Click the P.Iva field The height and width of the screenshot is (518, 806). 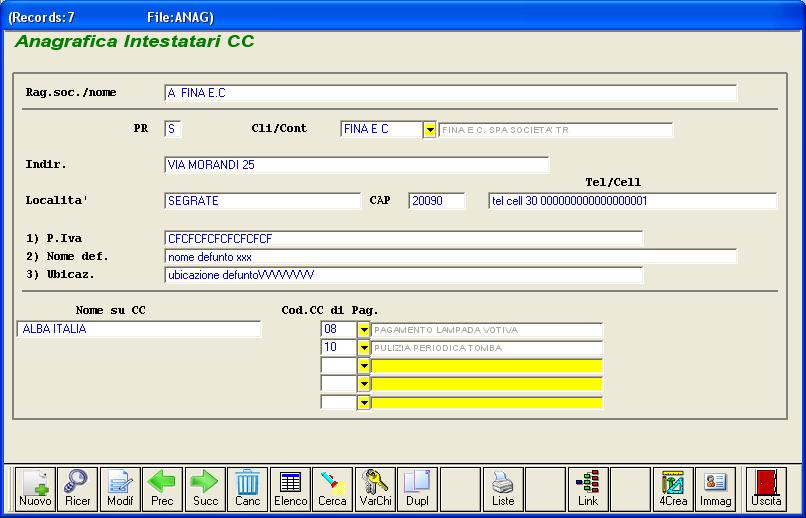coord(404,239)
